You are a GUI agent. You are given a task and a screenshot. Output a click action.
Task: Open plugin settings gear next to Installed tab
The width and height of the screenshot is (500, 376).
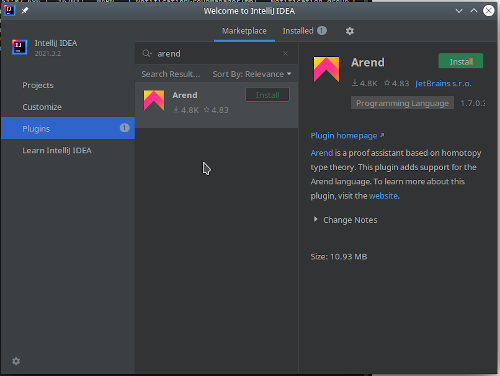pos(350,31)
